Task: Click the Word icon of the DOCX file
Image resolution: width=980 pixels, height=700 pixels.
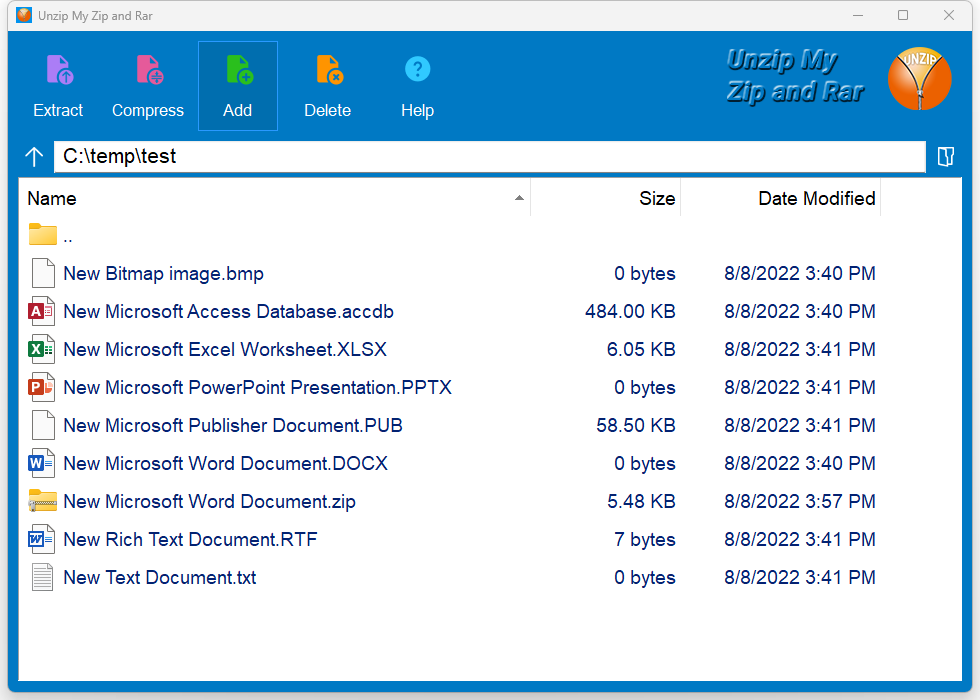Action: point(41,464)
